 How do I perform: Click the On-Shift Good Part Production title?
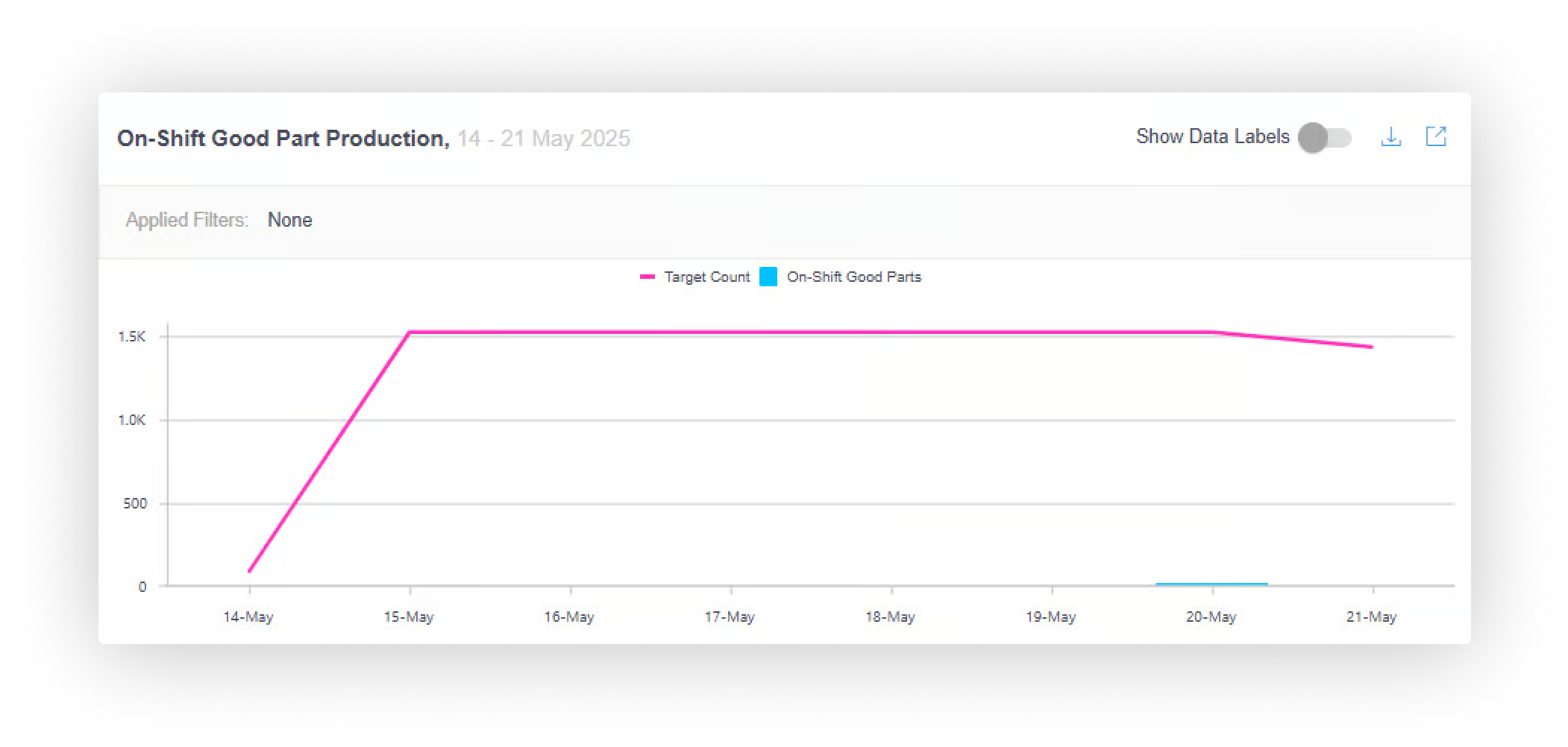coord(283,139)
